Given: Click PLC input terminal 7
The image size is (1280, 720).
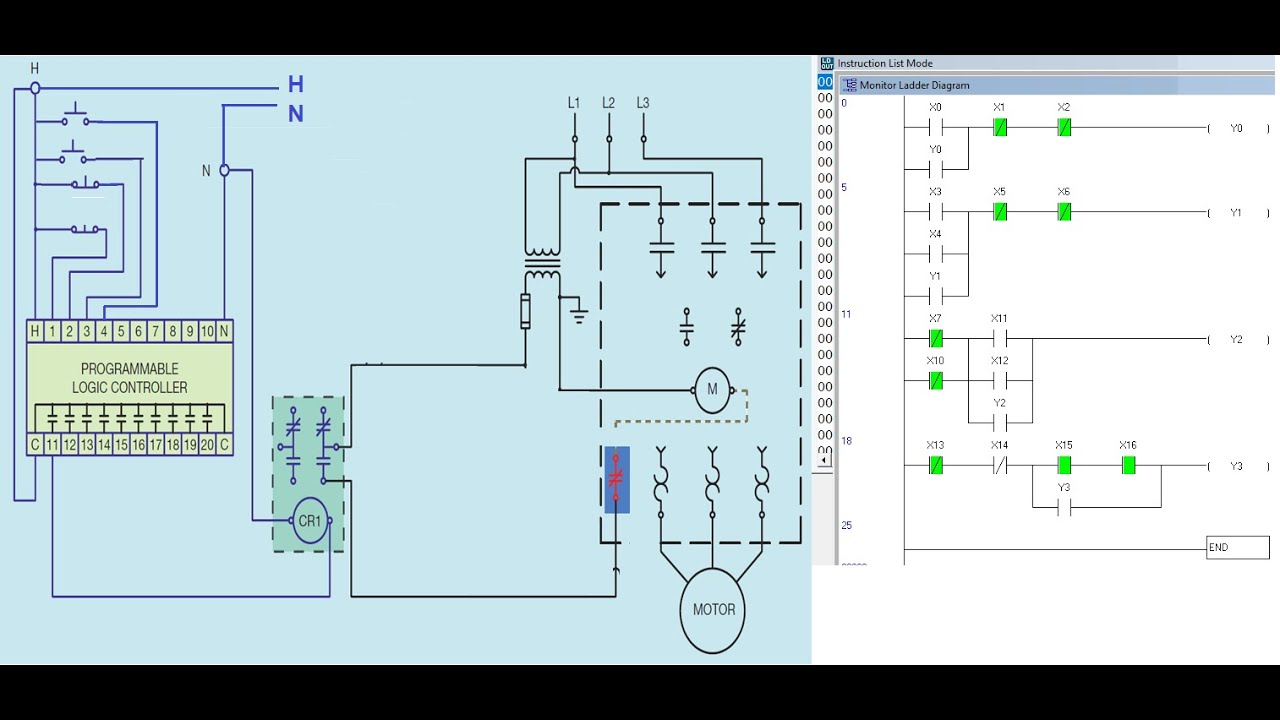Looking at the screenshot, I should 155,331.
